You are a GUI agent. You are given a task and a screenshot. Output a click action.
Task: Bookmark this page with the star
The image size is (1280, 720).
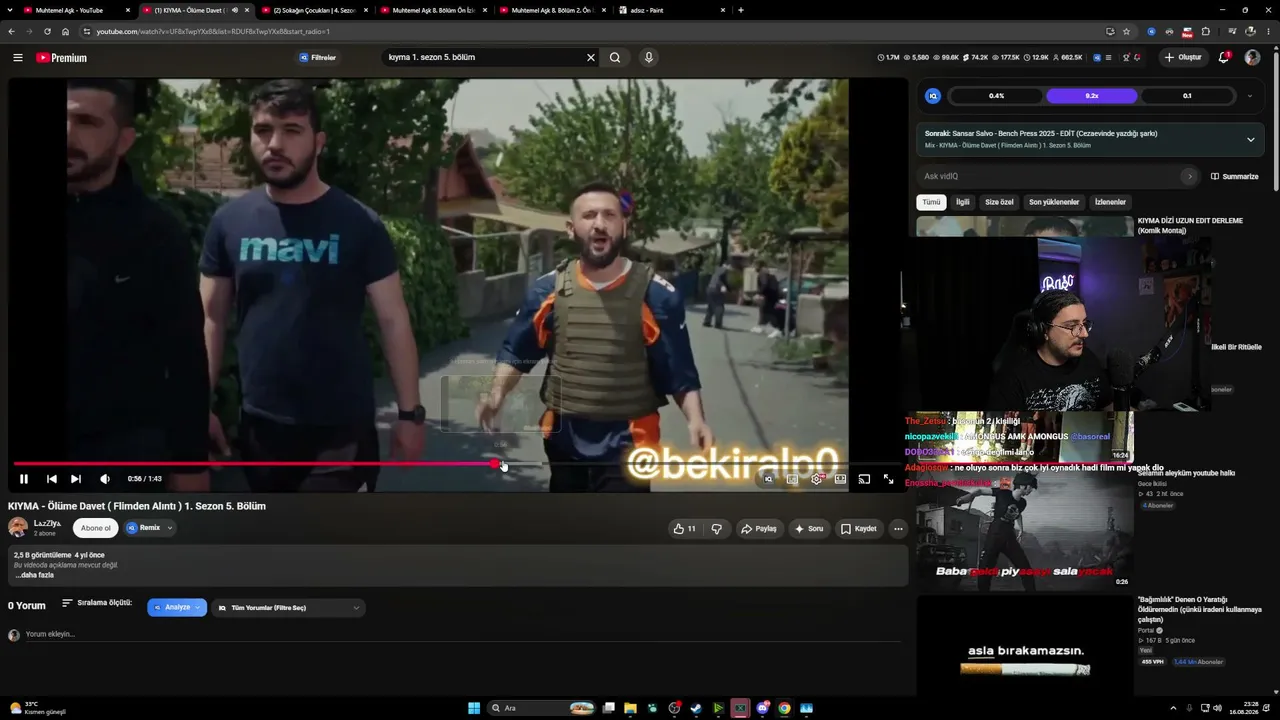[1127, 31]
